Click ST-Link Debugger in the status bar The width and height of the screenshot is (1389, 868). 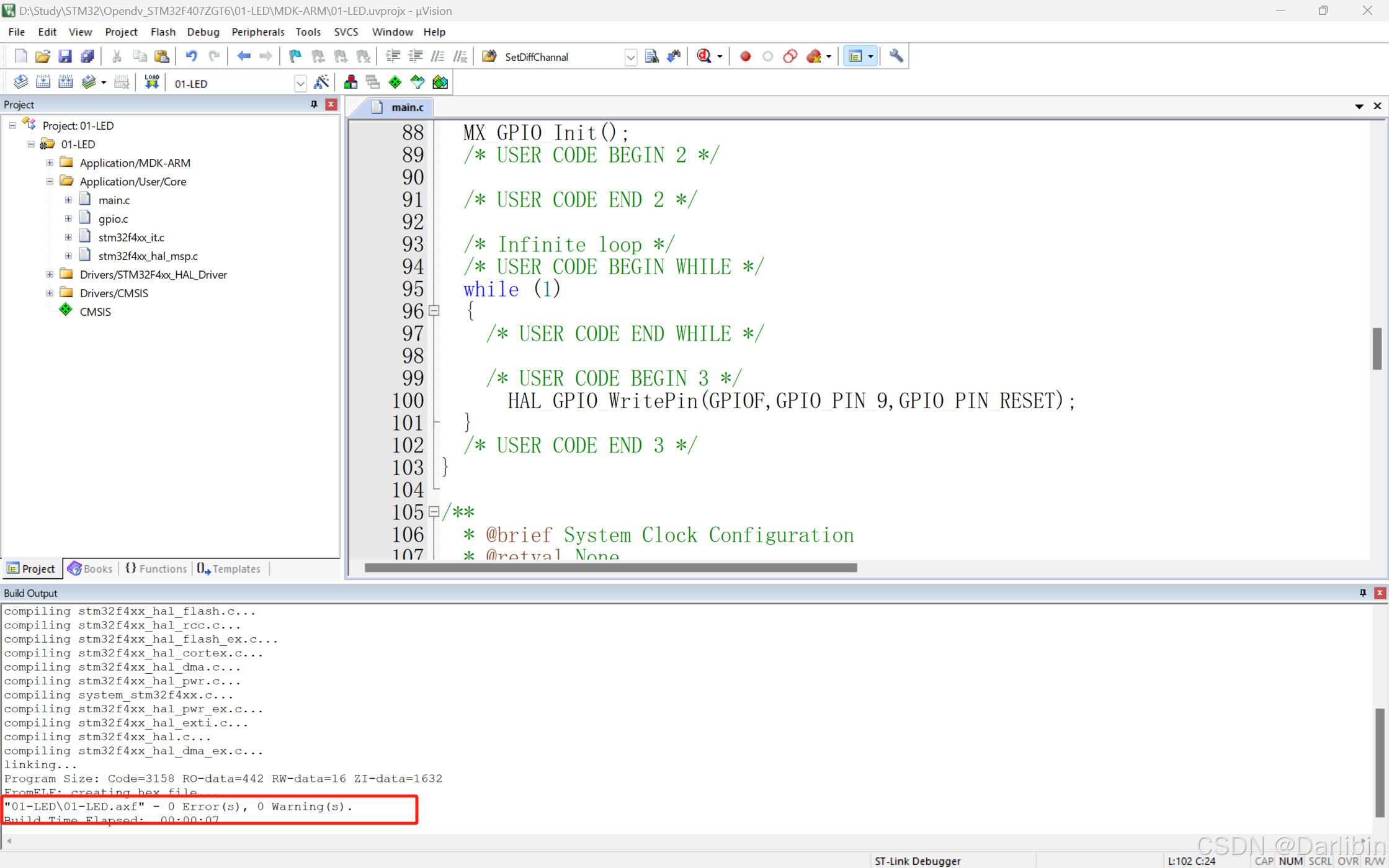[918, 861]
